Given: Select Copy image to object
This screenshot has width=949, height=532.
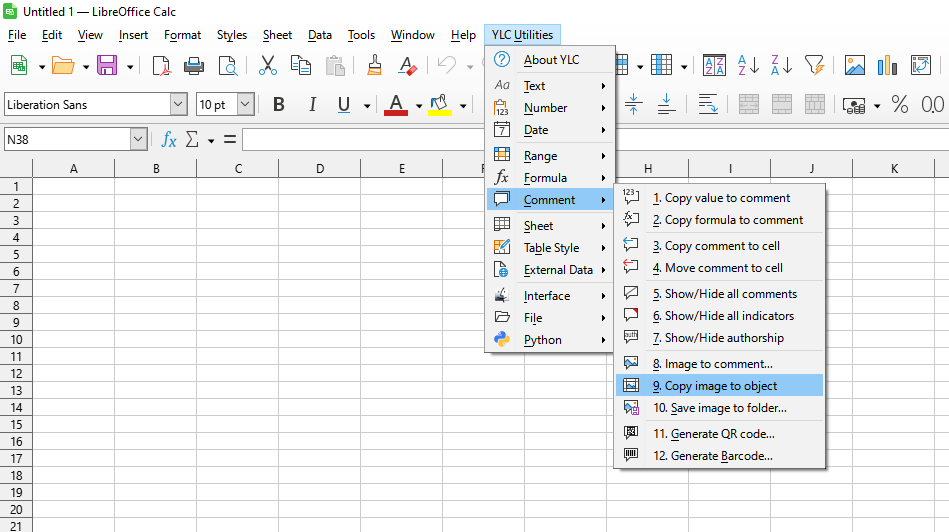Looking at the screenshot, I should click(x=720, y=386).
